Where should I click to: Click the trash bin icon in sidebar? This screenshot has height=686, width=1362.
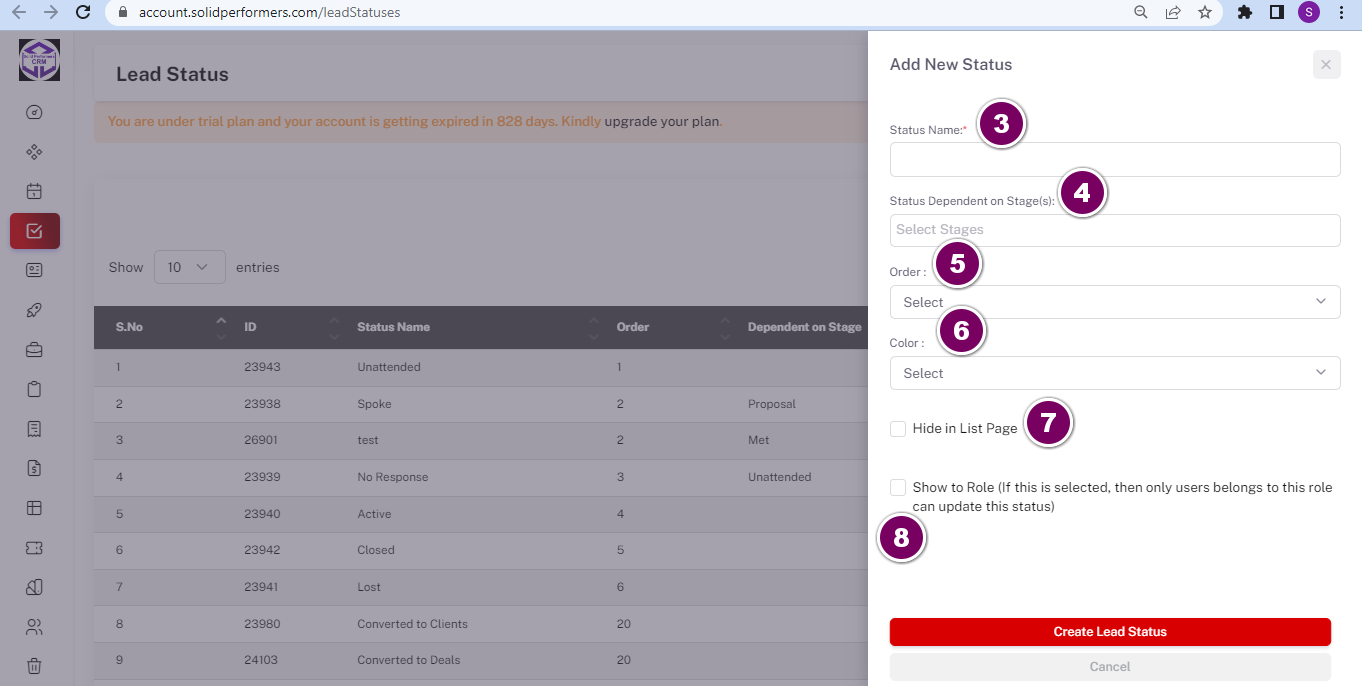[34, 666]
